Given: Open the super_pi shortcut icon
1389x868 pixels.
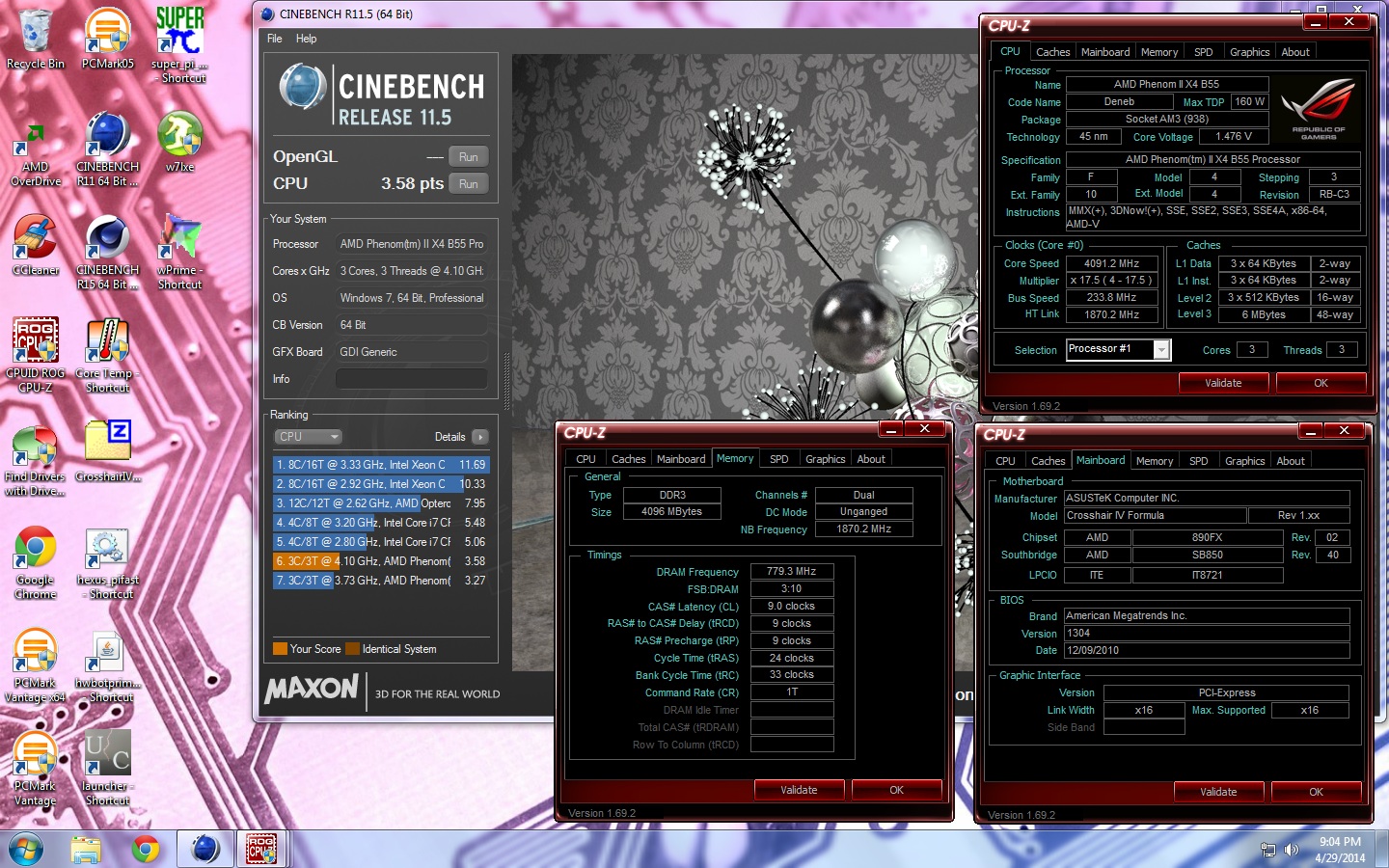Looking at the screenshot, I should 179,44.
